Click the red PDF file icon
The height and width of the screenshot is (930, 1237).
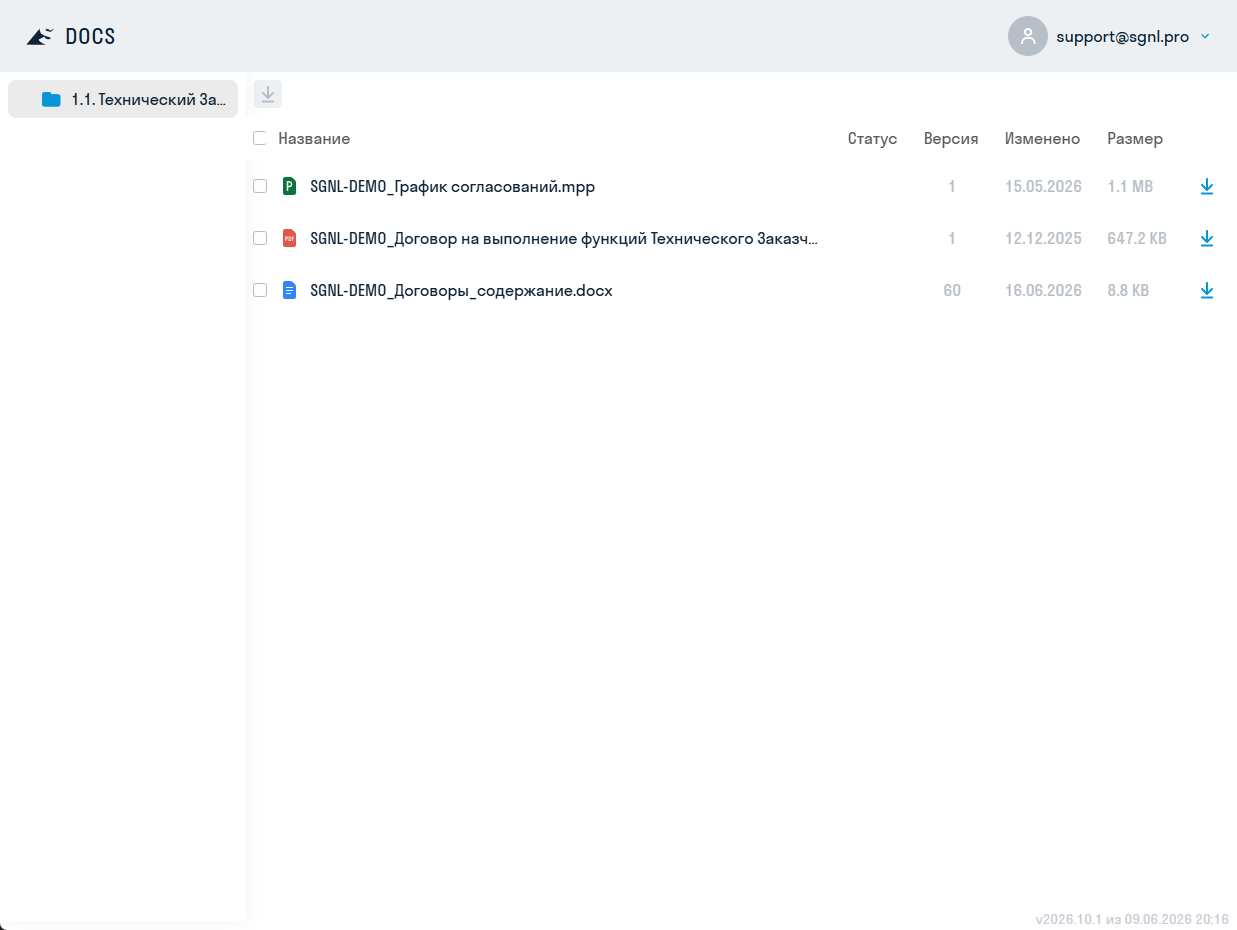click(x=290, y=238)
